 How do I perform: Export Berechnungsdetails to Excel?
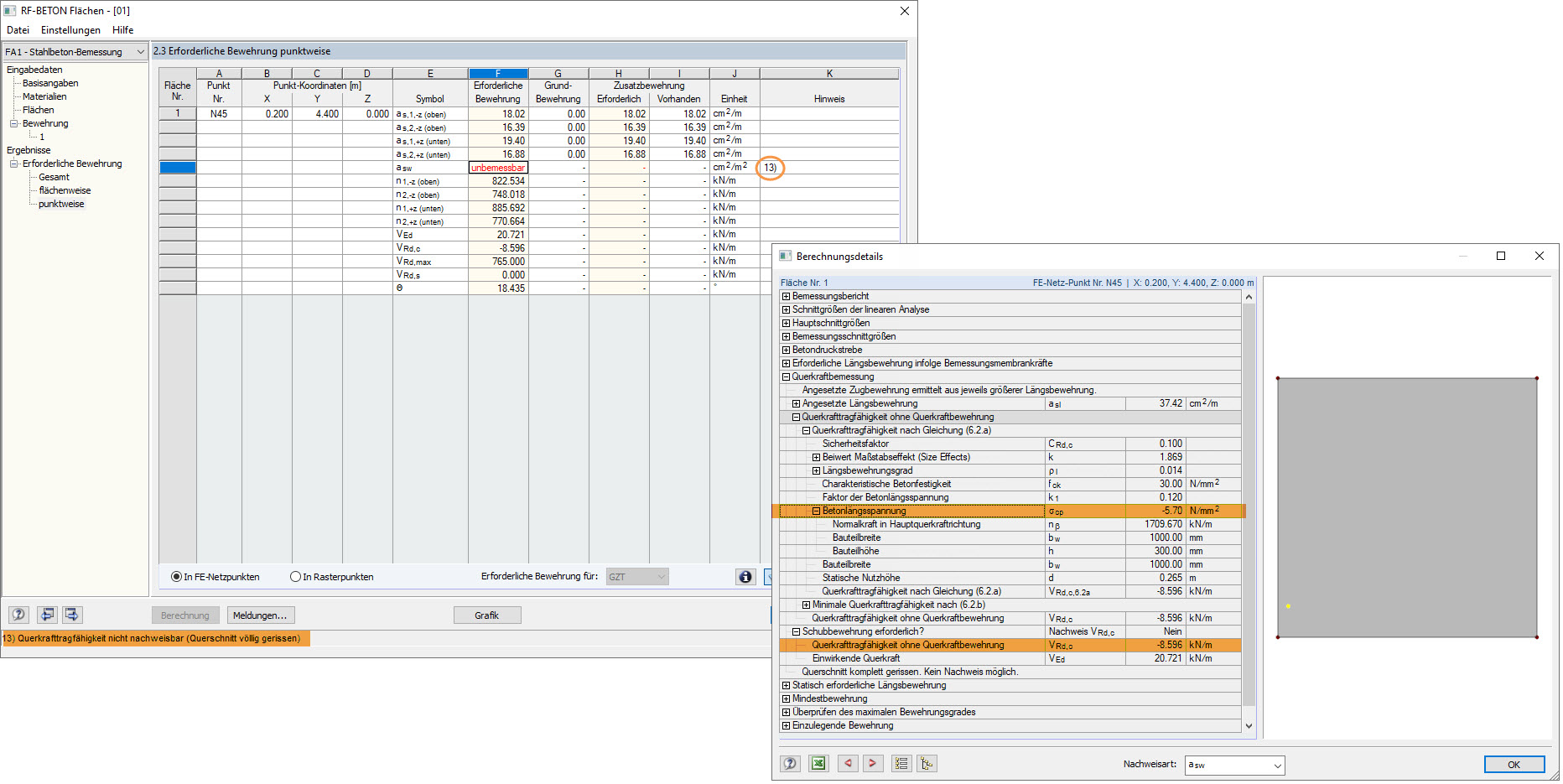(818, 763)
